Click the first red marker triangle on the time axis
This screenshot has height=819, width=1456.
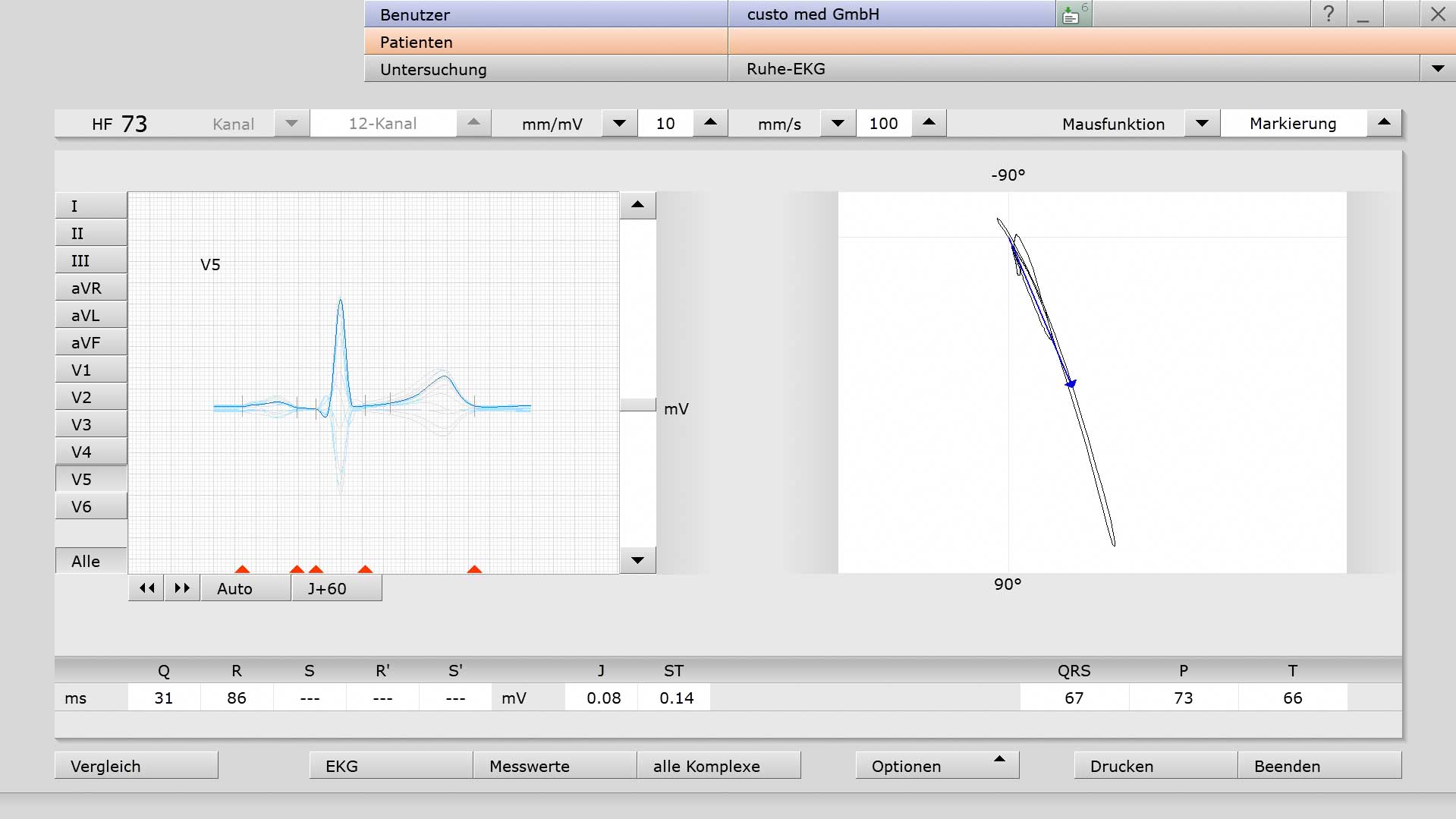(242, 569)
